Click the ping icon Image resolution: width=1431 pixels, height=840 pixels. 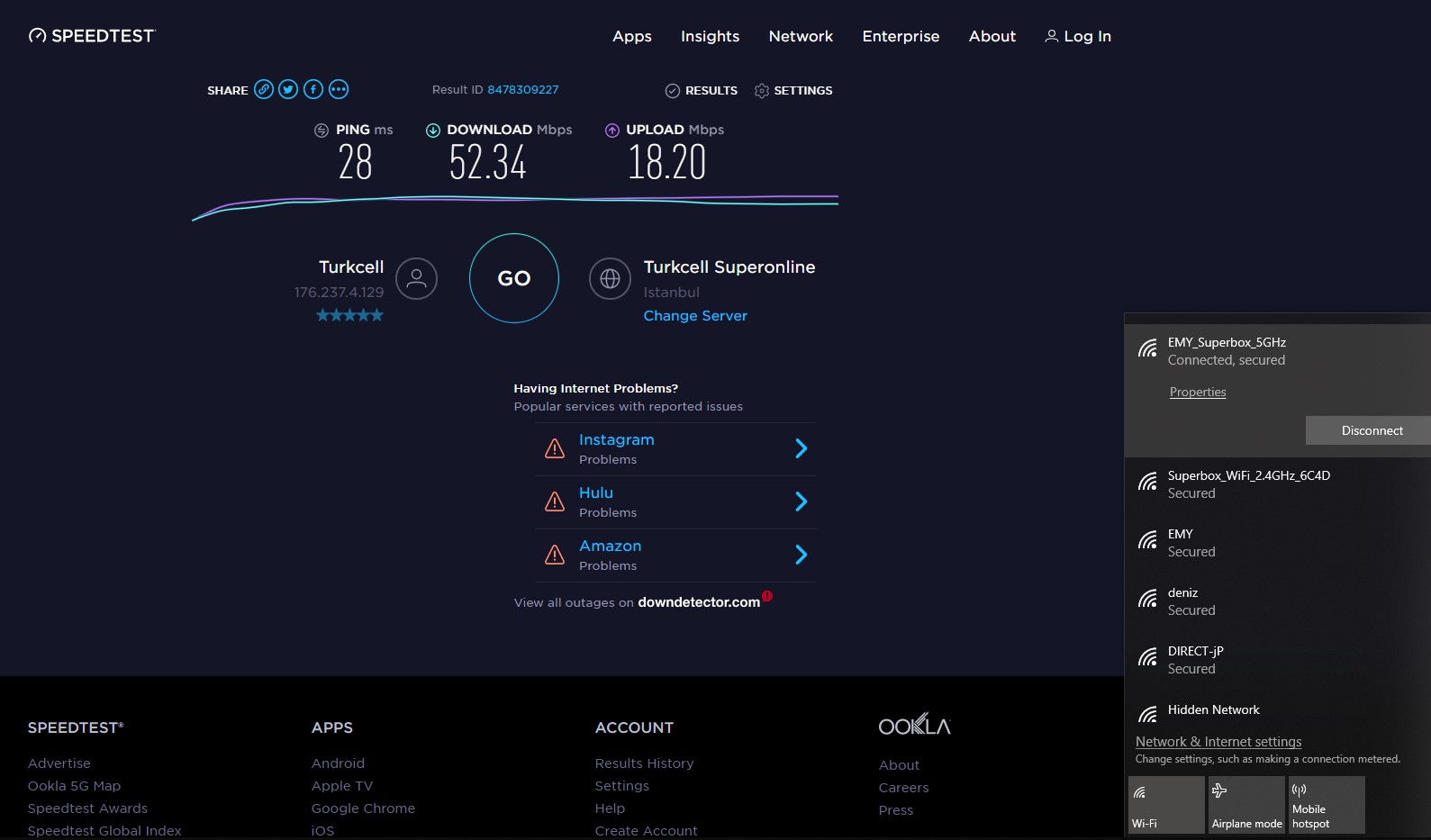pyautogui.click(x=322, y=131)
